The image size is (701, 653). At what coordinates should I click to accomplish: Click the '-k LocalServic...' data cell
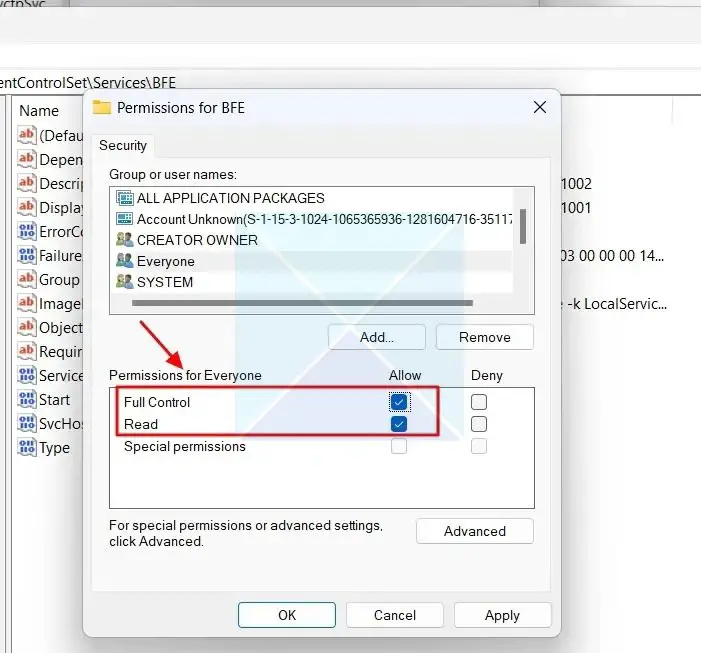[x=616, y=304]
